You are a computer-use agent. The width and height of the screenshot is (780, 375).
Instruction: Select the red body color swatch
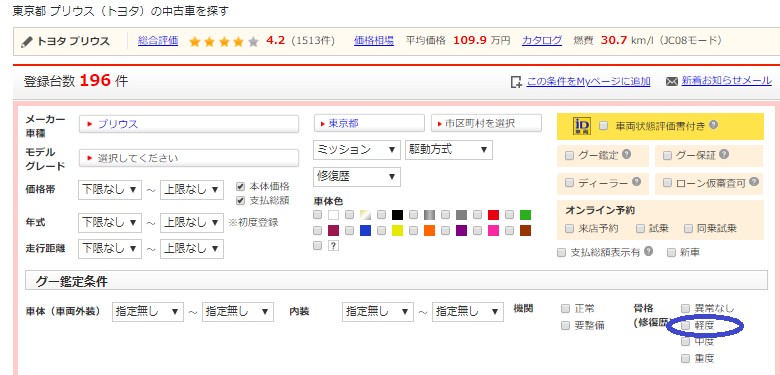pyautogui.click(x=493, y=215)
